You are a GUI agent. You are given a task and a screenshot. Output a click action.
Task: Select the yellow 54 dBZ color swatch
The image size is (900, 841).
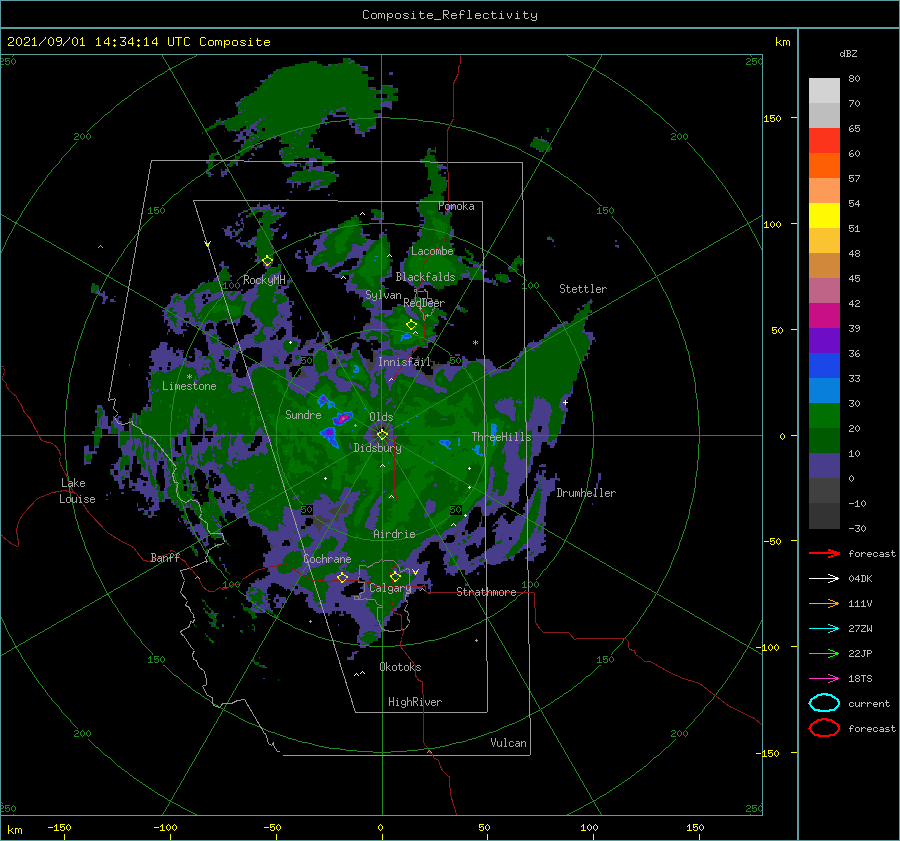[824, 215]
